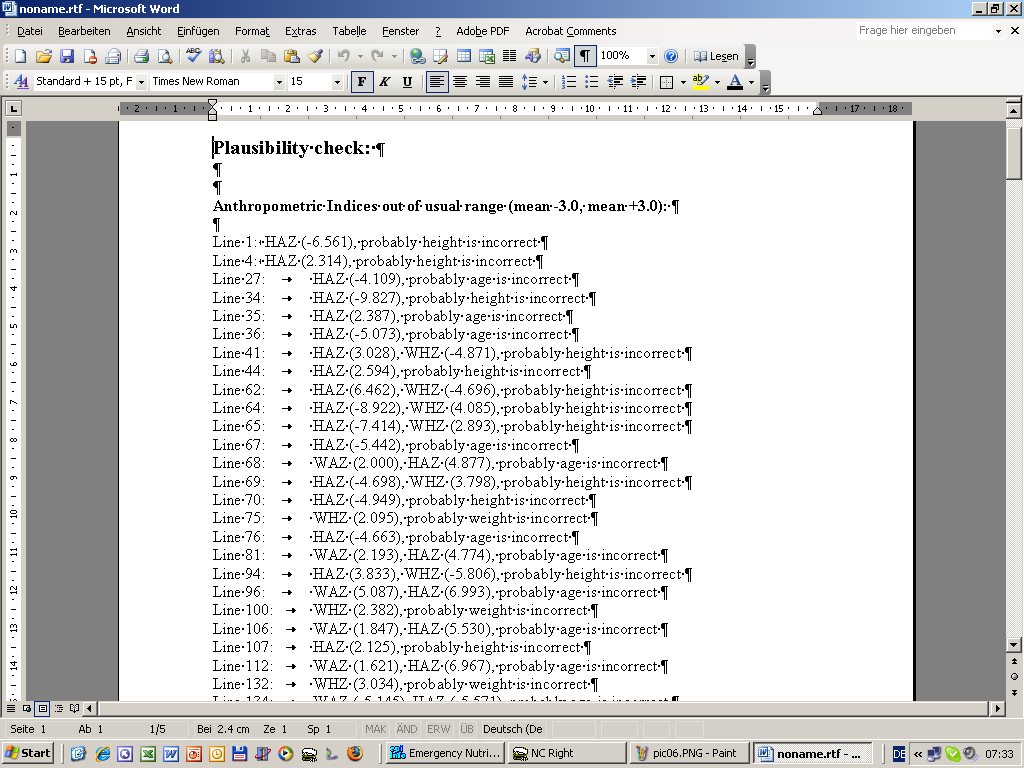Screen dimensions: 1024x768
Task: Click the Save icon in toolbar
Action: tap(67, 57)
